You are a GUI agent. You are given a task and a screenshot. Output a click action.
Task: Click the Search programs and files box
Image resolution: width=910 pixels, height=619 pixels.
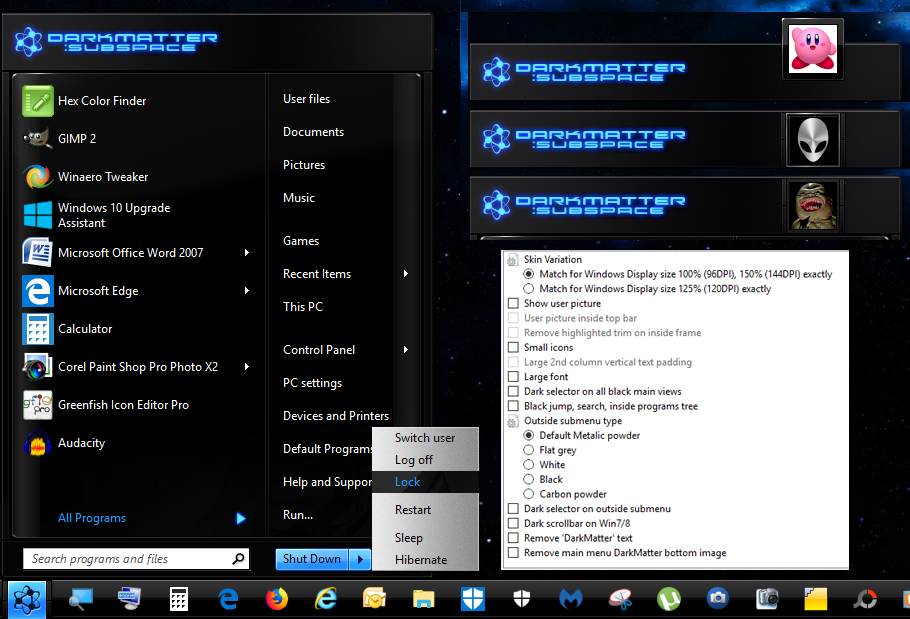(128, 559)
